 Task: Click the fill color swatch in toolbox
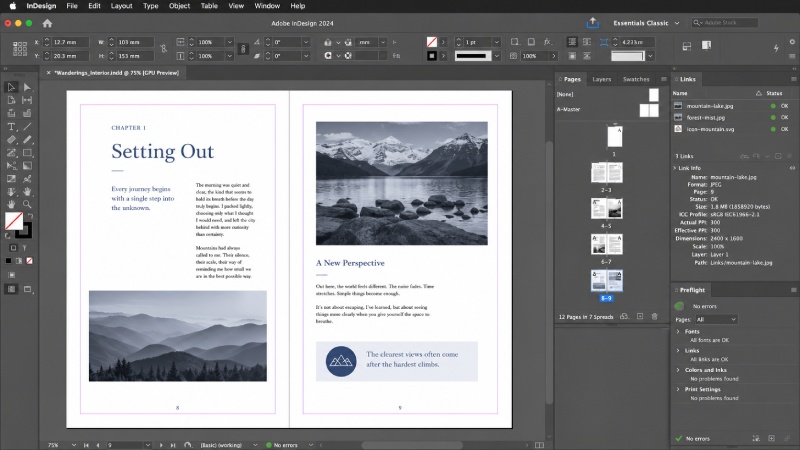pos(14,221)
